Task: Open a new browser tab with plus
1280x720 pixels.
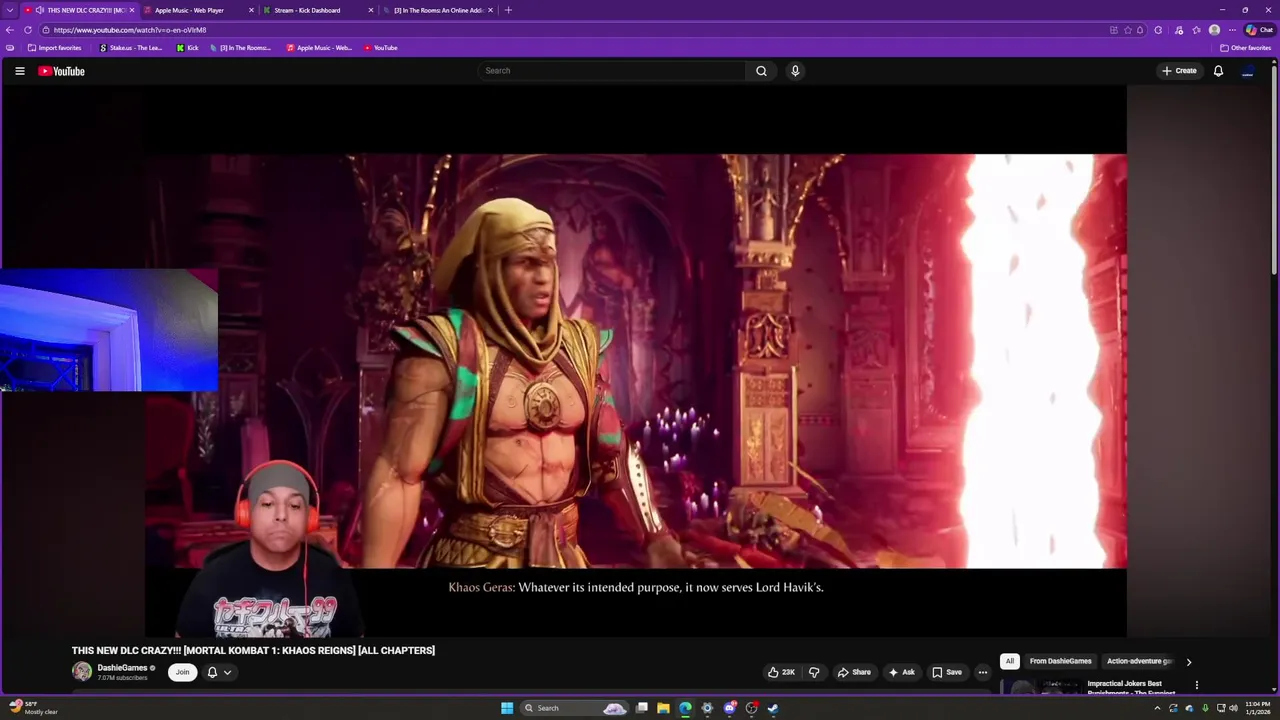Action: (x=508, y=10)
